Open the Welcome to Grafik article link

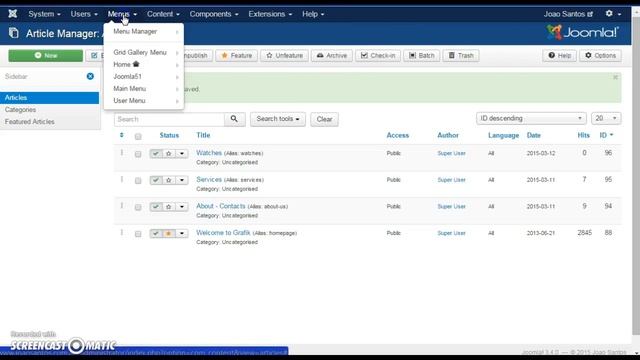(x=223, y=233)
